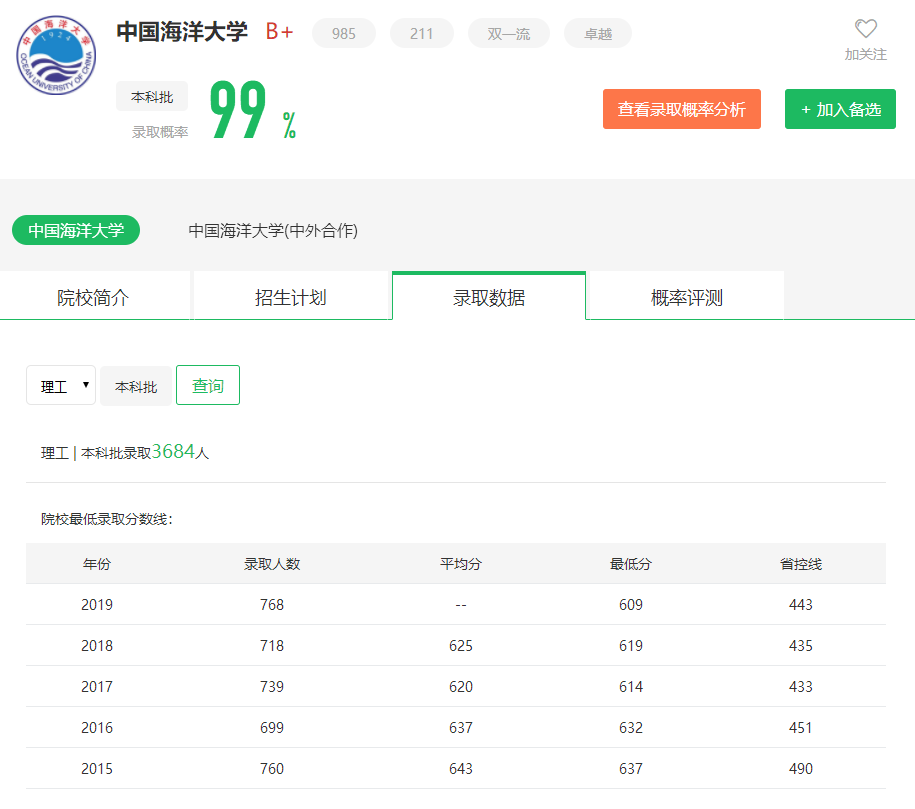Click the 3684 admitted count number
The image size is (915, 809).
pyautogui.click(x=173, y=451)
